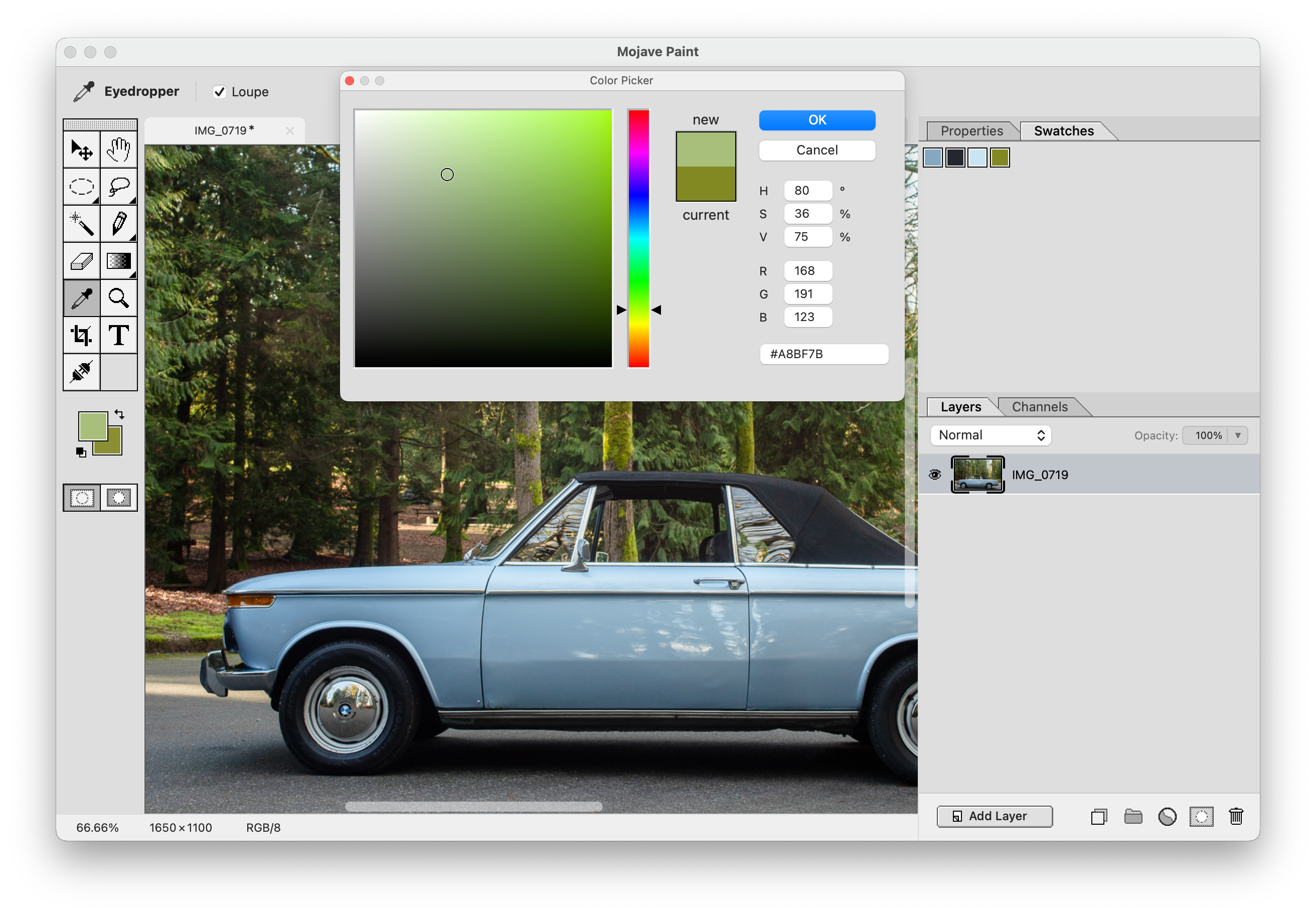The image size is (1316, 915).
Task: Close the IMG_0719 document tab
Action: click(290, 131)
